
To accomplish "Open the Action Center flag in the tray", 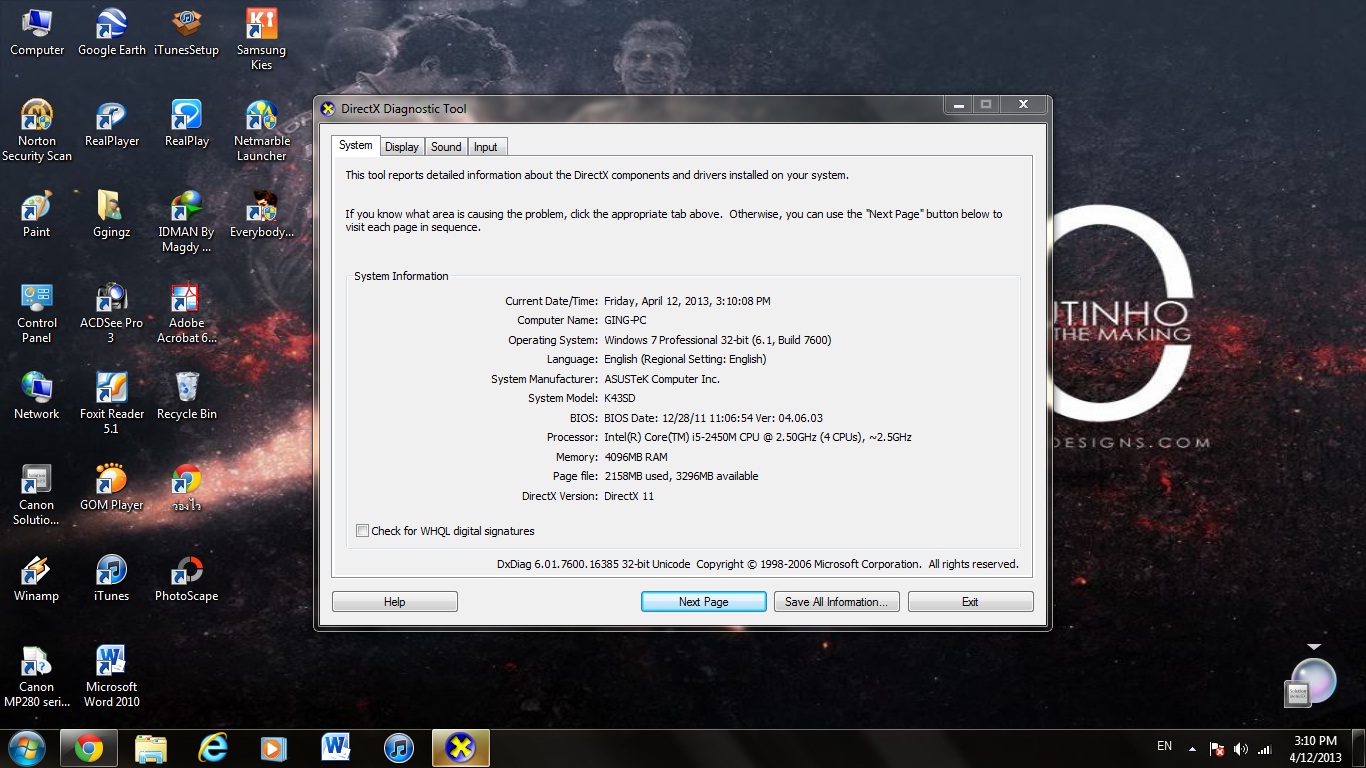I will 1217,749.
